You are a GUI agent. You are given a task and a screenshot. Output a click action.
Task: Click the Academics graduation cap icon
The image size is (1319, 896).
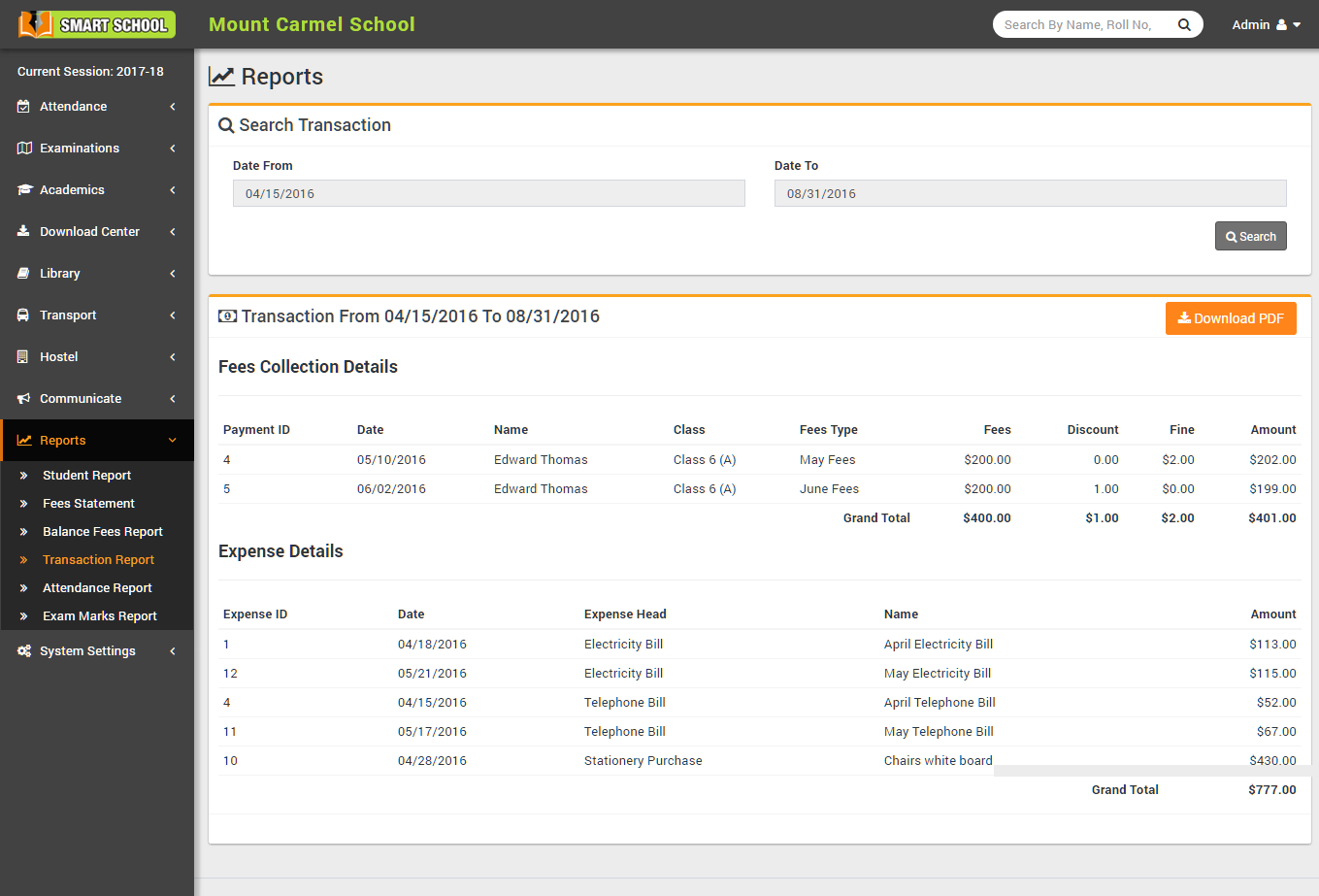(x=24, y=190)
